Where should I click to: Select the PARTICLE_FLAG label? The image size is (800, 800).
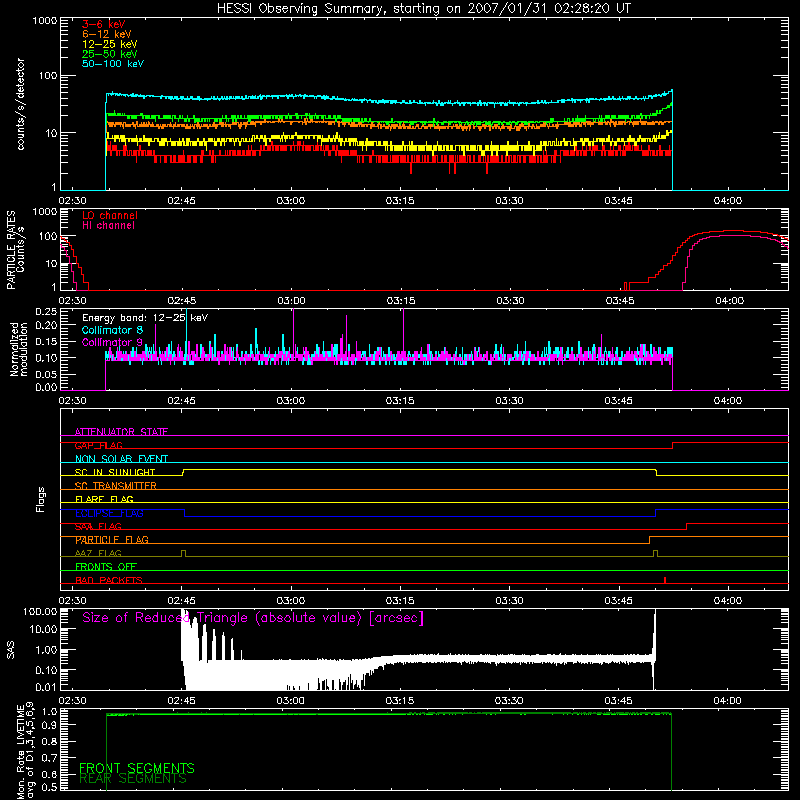tap(112, 540)
